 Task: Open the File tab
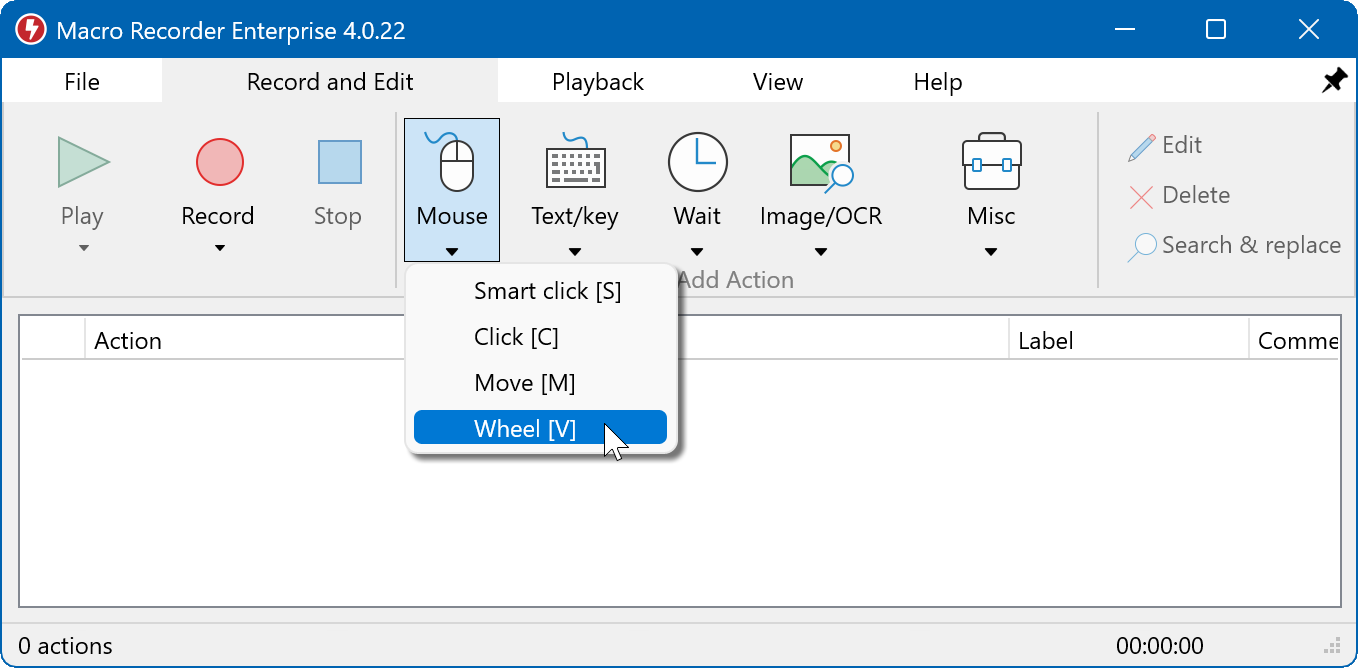coord(82,82)
